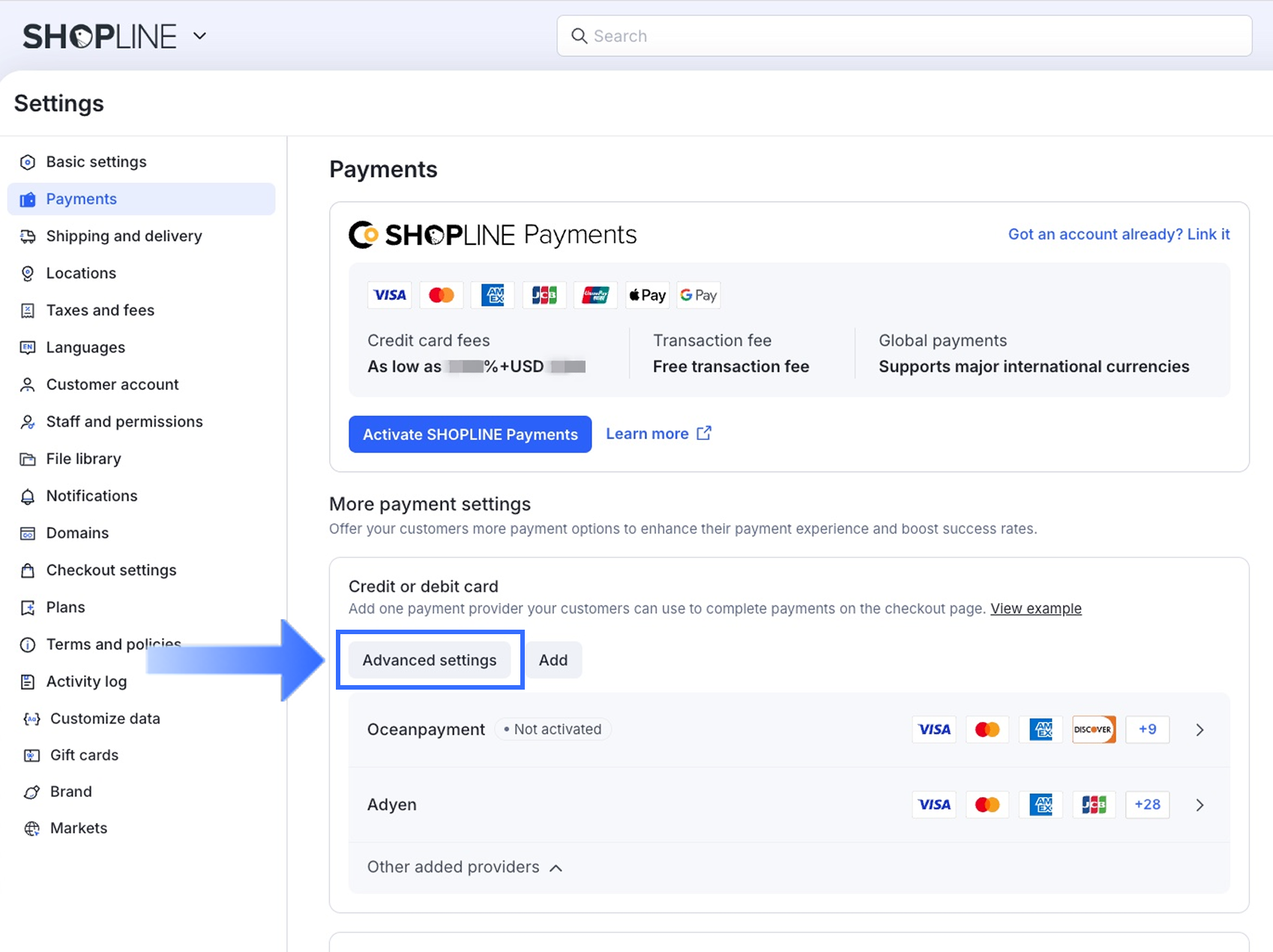1273x952 pixels.
Task: Open the SHOPLINE store switcher dropdown arrow
Action: pos(199,36)
